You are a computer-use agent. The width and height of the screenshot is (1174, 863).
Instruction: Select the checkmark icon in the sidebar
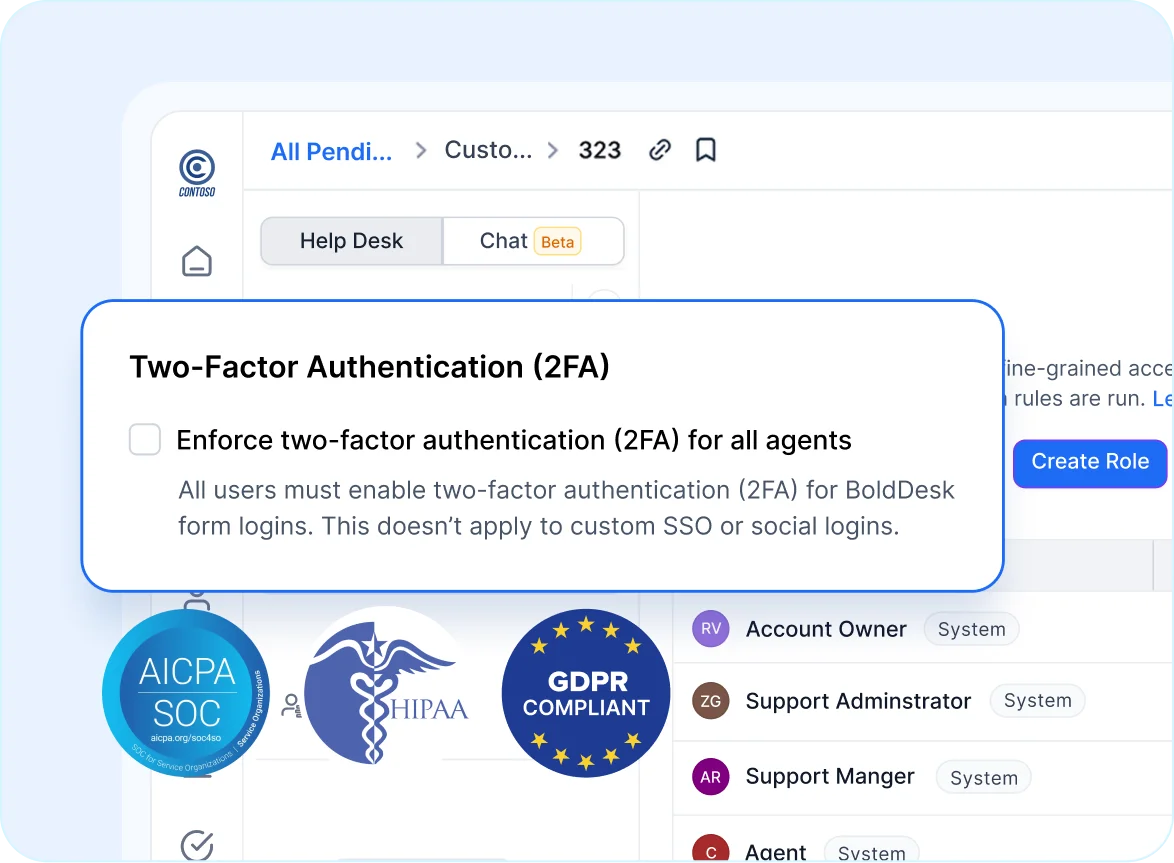click(196, 845)
